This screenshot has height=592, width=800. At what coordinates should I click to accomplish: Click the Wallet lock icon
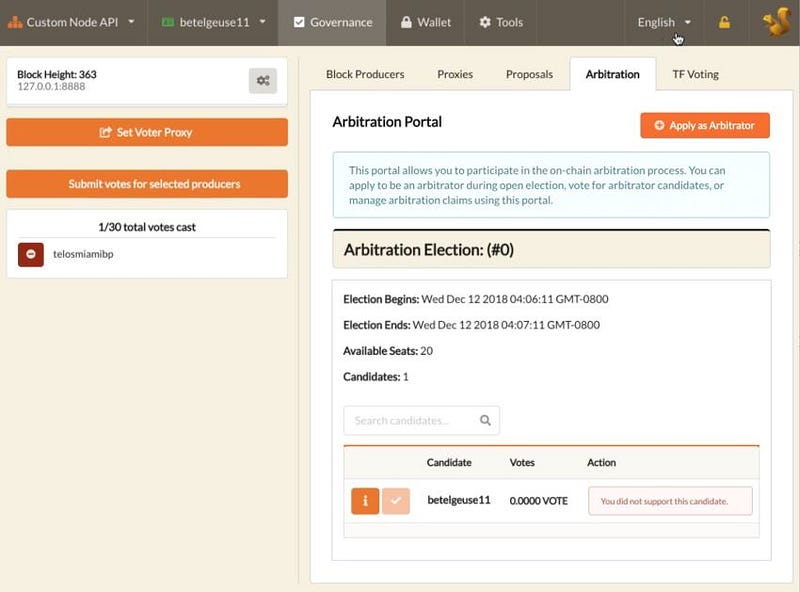point(406,22)
